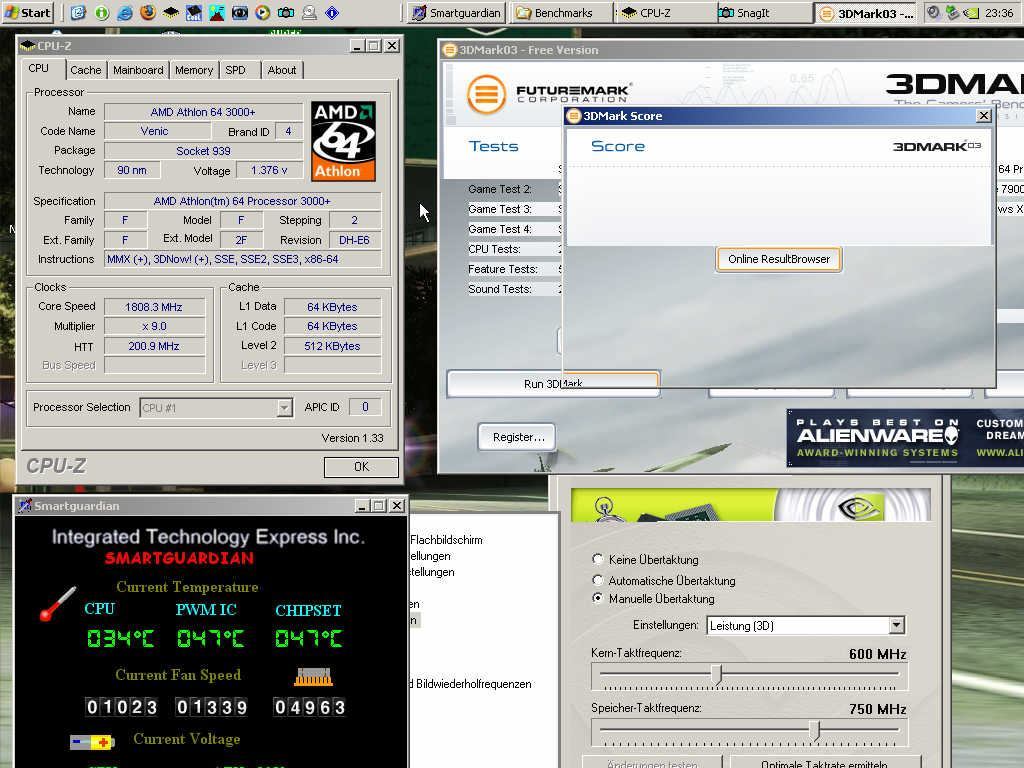Open the Memory tab in CPU-Z
The width and height of the screenshot is (1024, 768).
[194, 70]
